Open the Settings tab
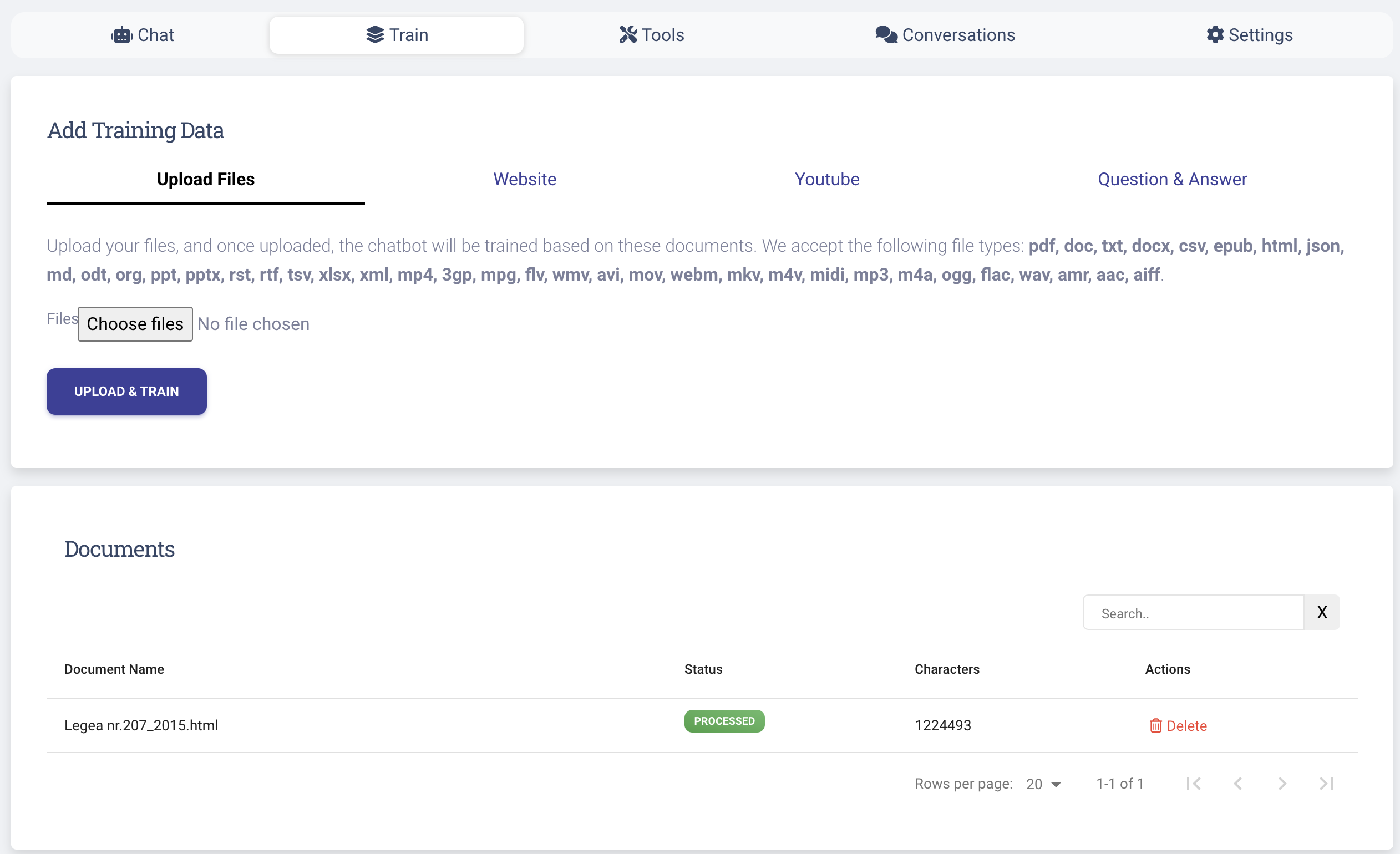The width and height of the screenshot is (1400, 854). click(x=1250, y=35)
